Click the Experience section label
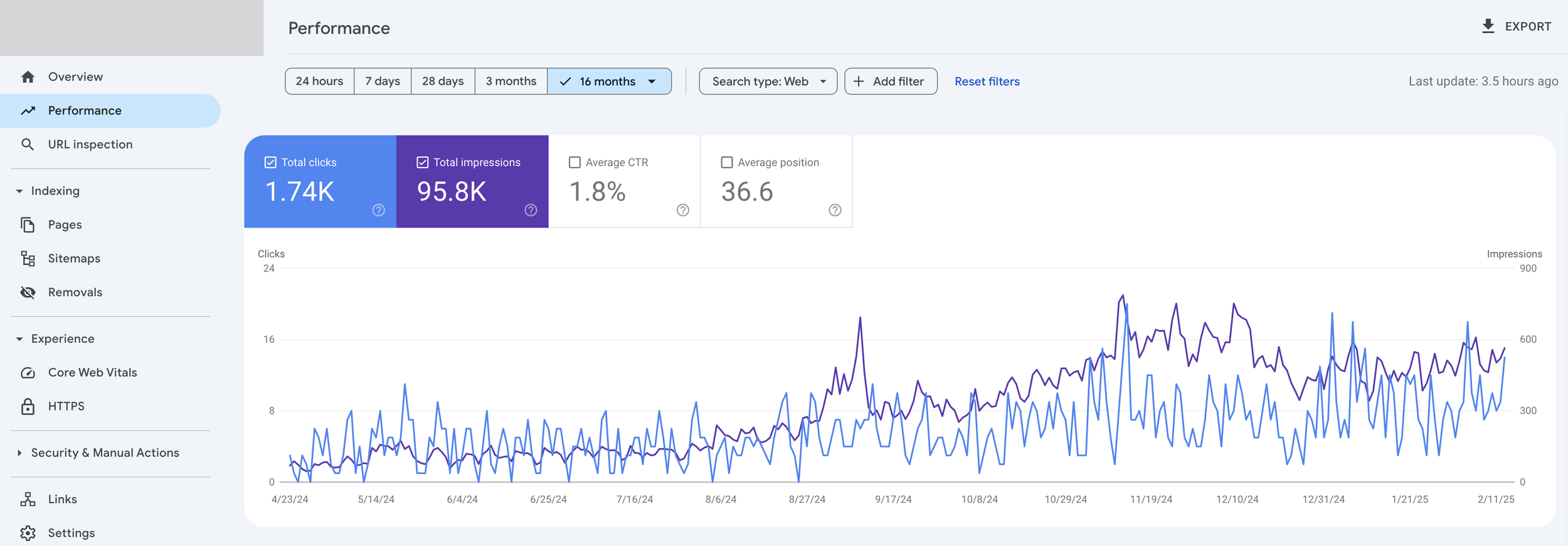This screenshot has width=1568, height=546. pyautogui.click(x=63, y=339)
